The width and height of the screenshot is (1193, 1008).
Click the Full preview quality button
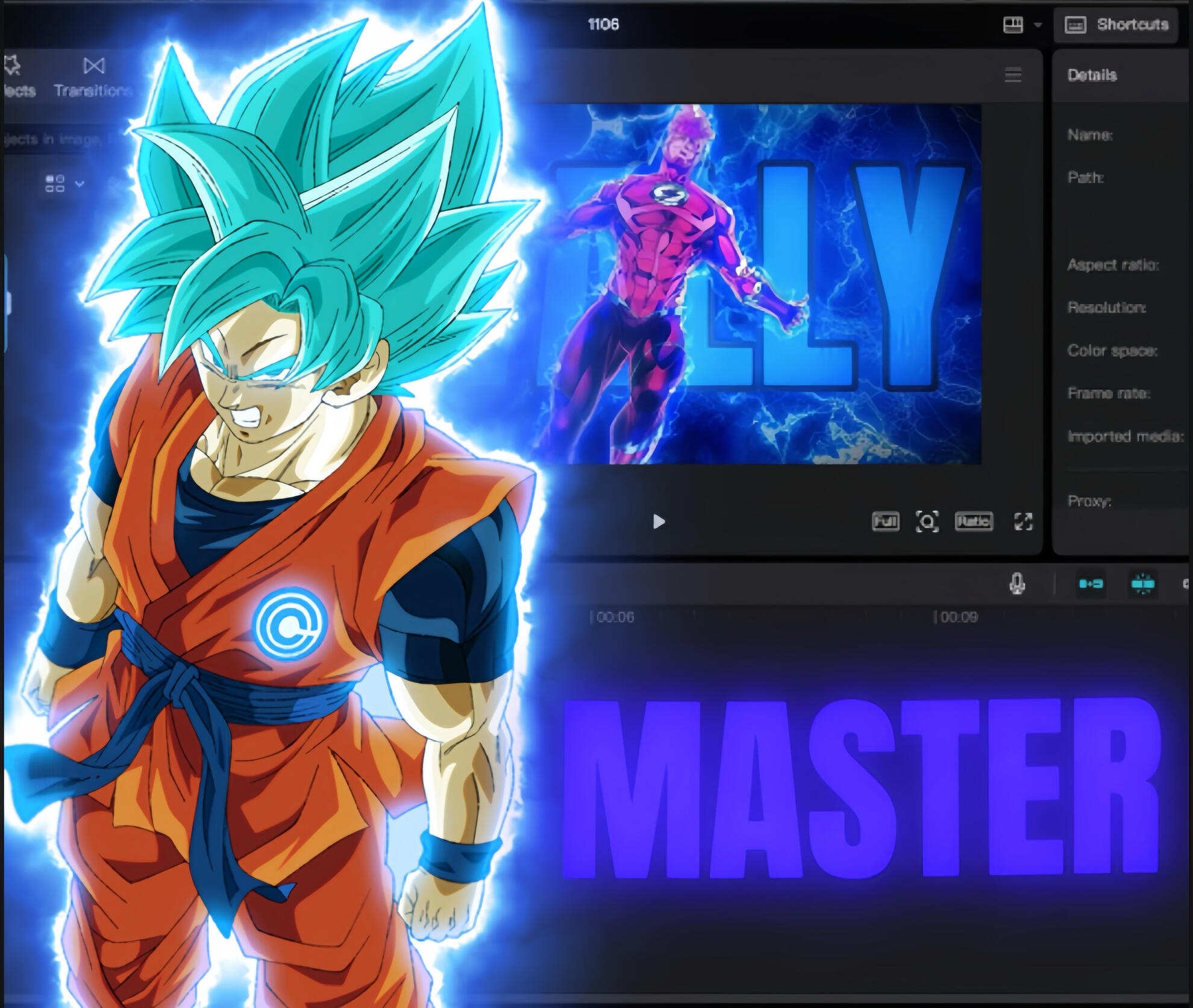(x=885, y=521)
